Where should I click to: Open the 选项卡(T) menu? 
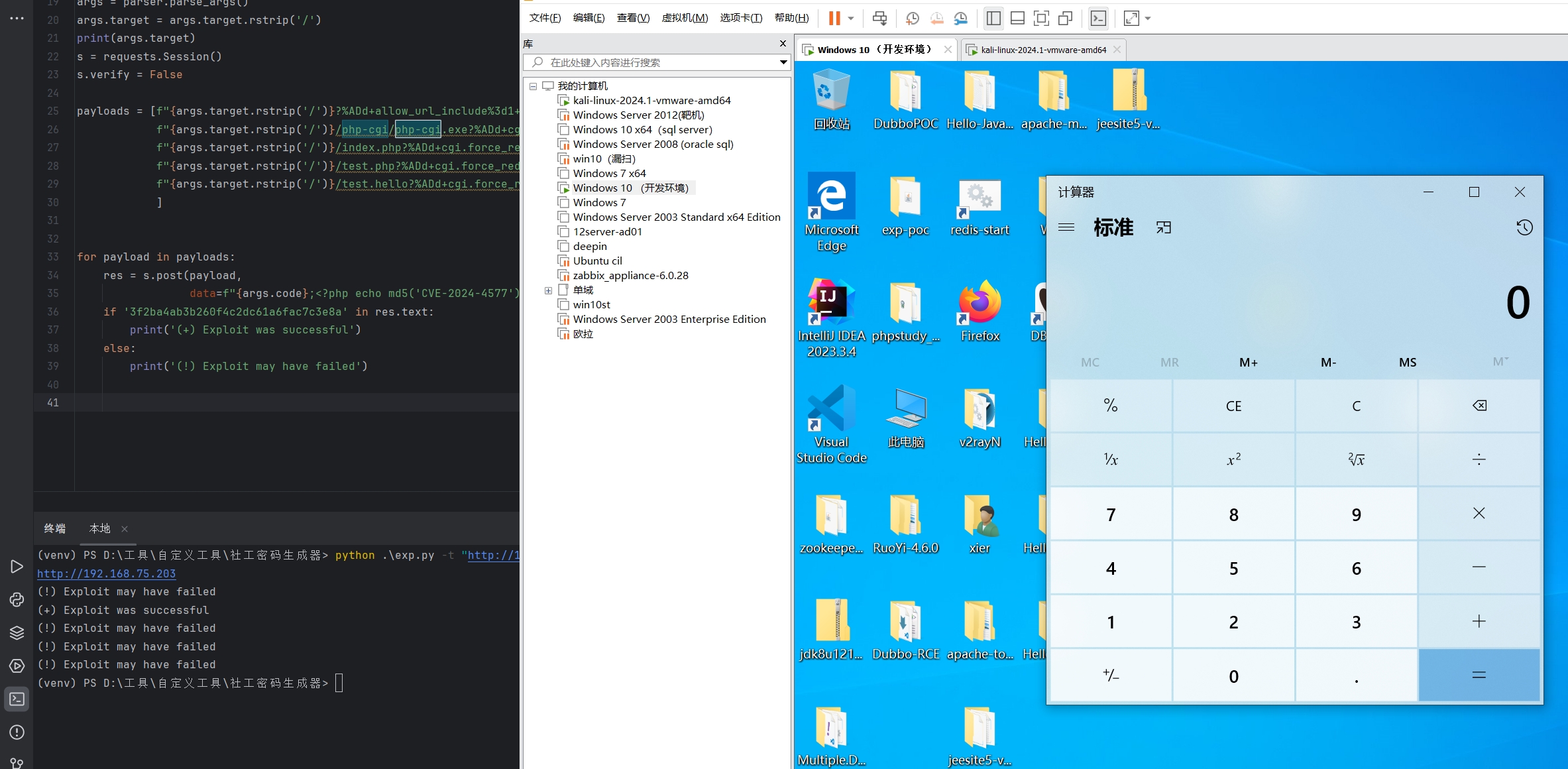(741, 18)
